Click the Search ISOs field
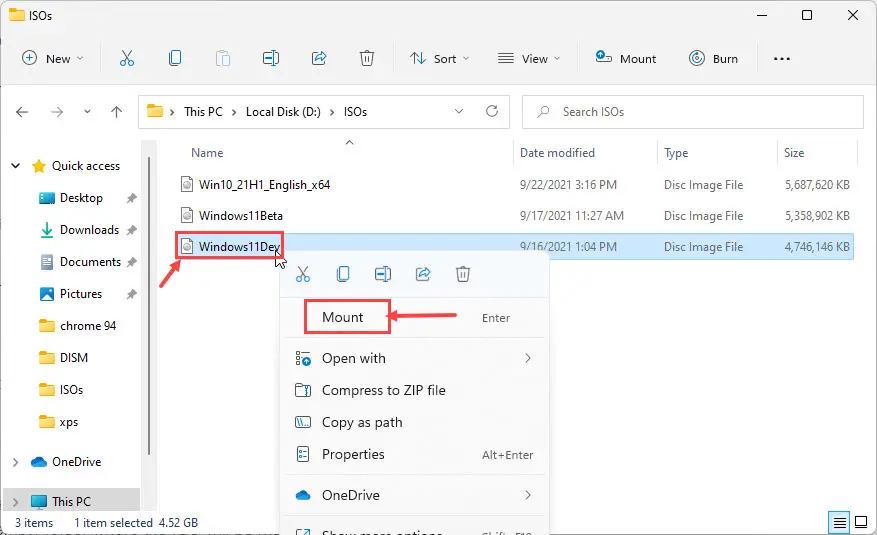 click(x=692, y=112)
